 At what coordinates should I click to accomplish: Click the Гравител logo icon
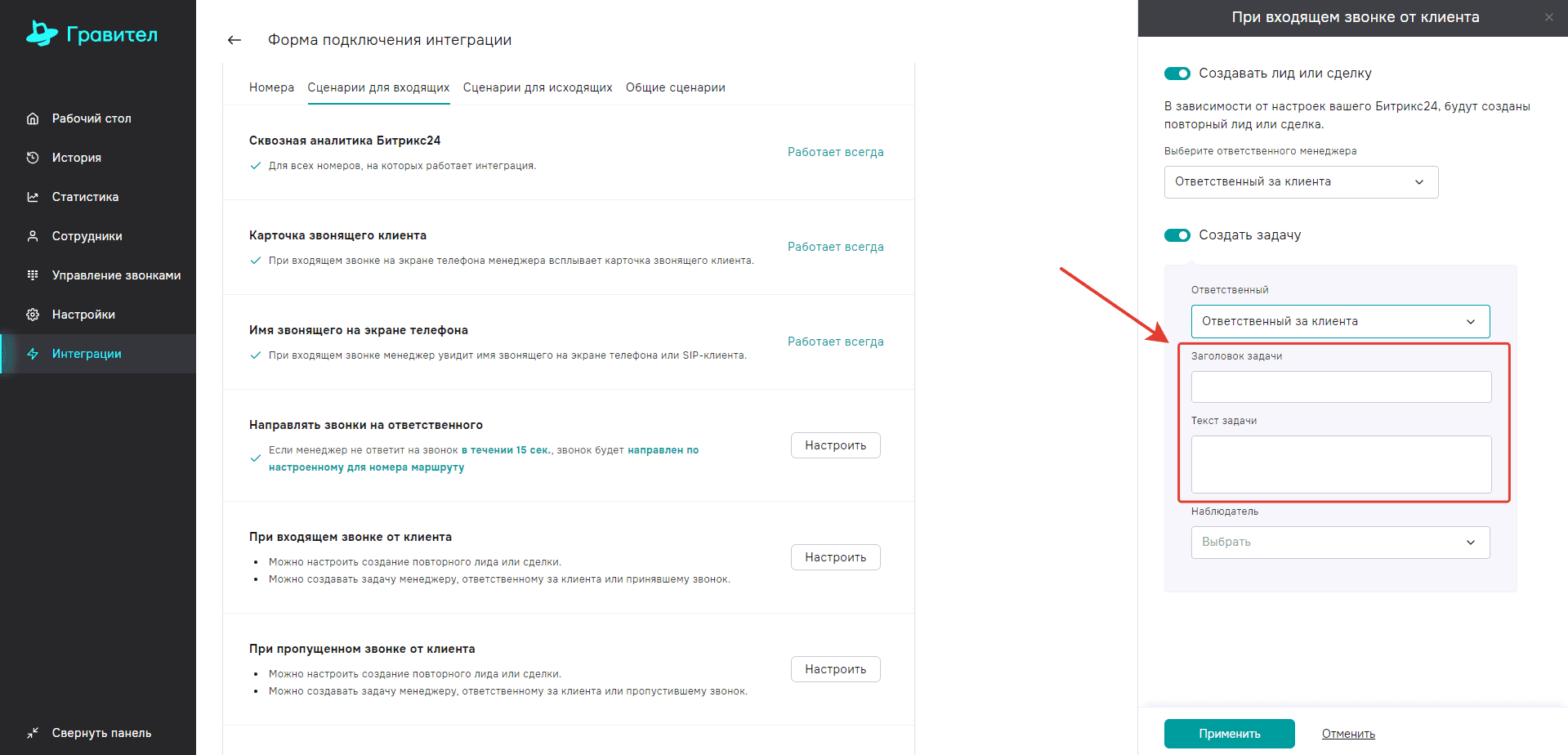coord(42,34)
